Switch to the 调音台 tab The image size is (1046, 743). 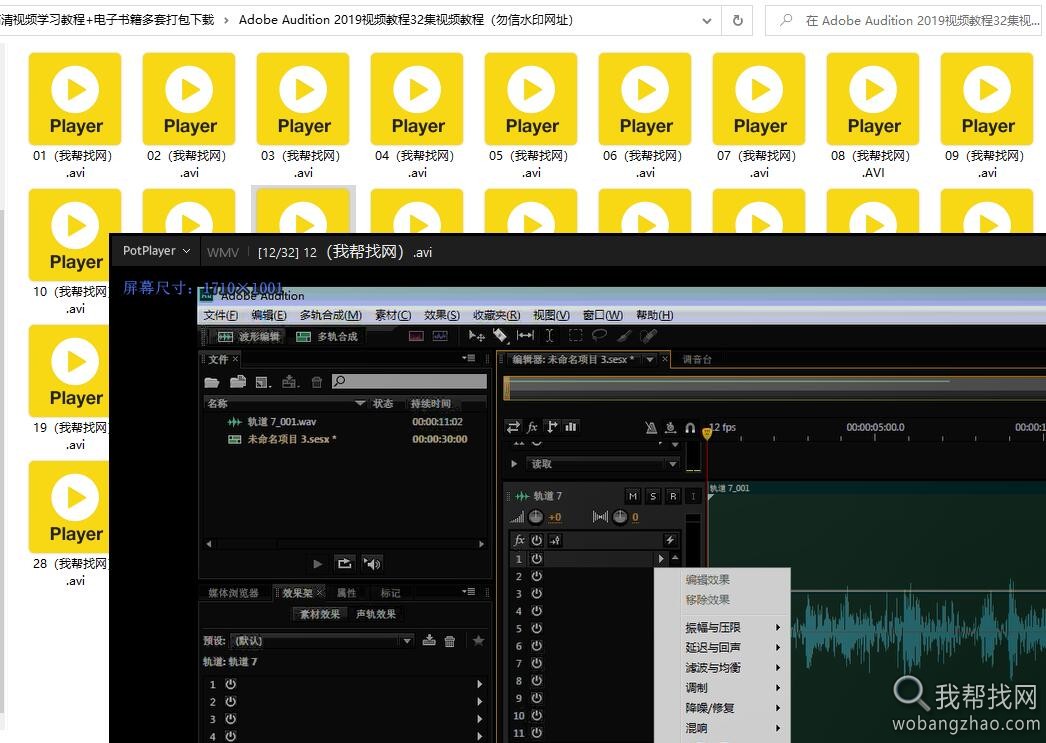(697, 359)
